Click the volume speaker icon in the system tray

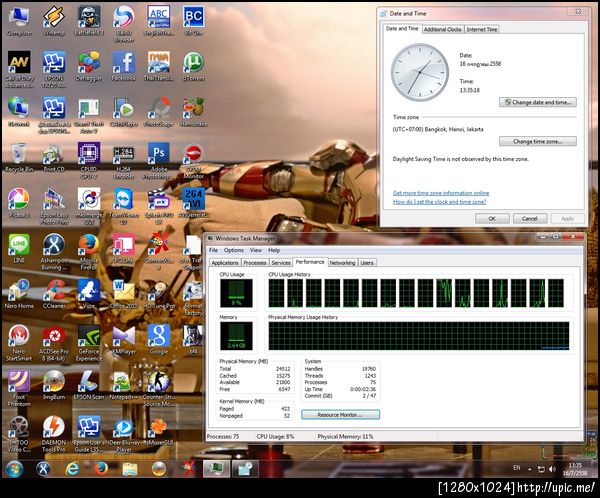[552, 469]
